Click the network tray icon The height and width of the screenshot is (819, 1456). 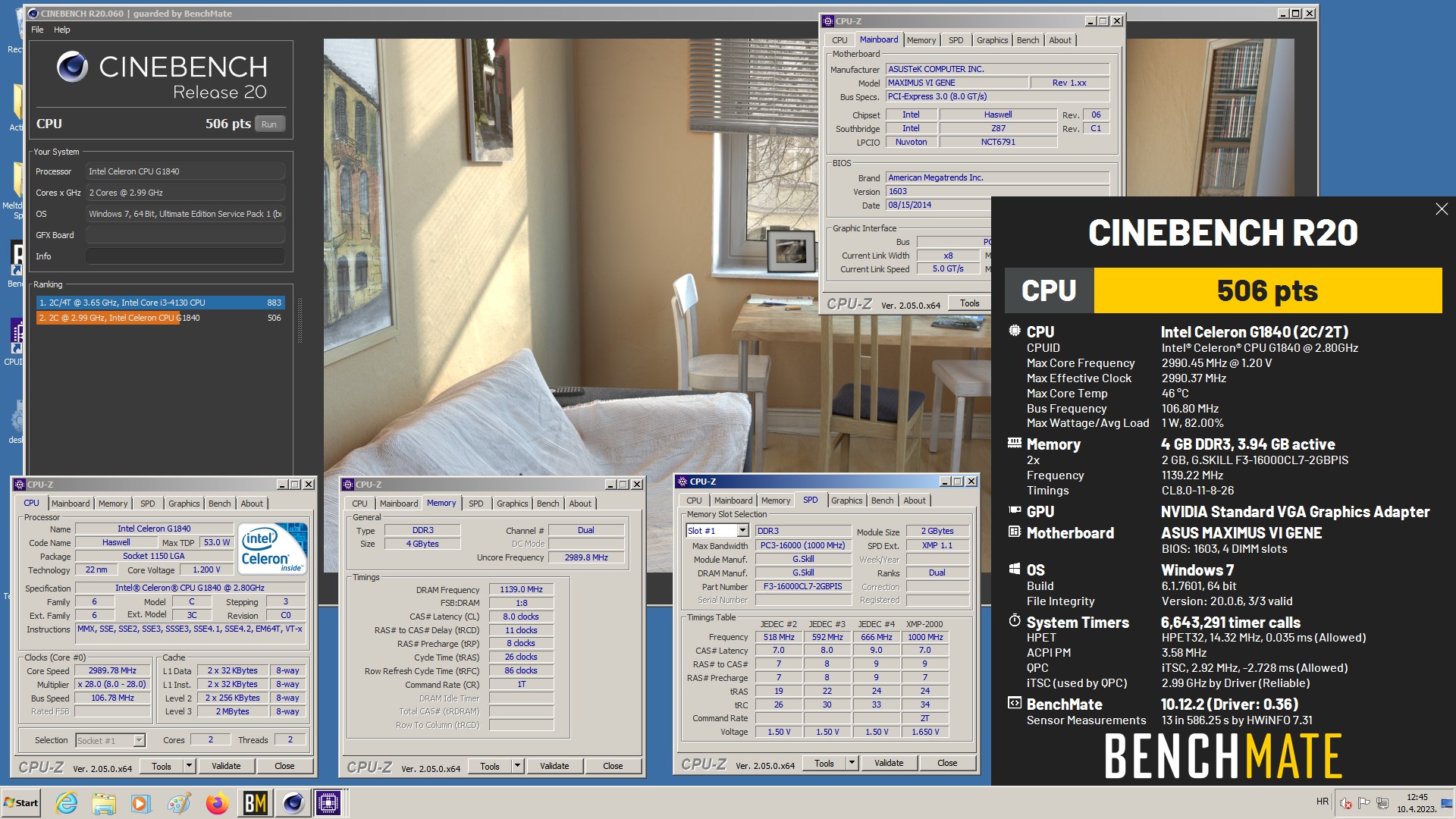point(1382,803)
